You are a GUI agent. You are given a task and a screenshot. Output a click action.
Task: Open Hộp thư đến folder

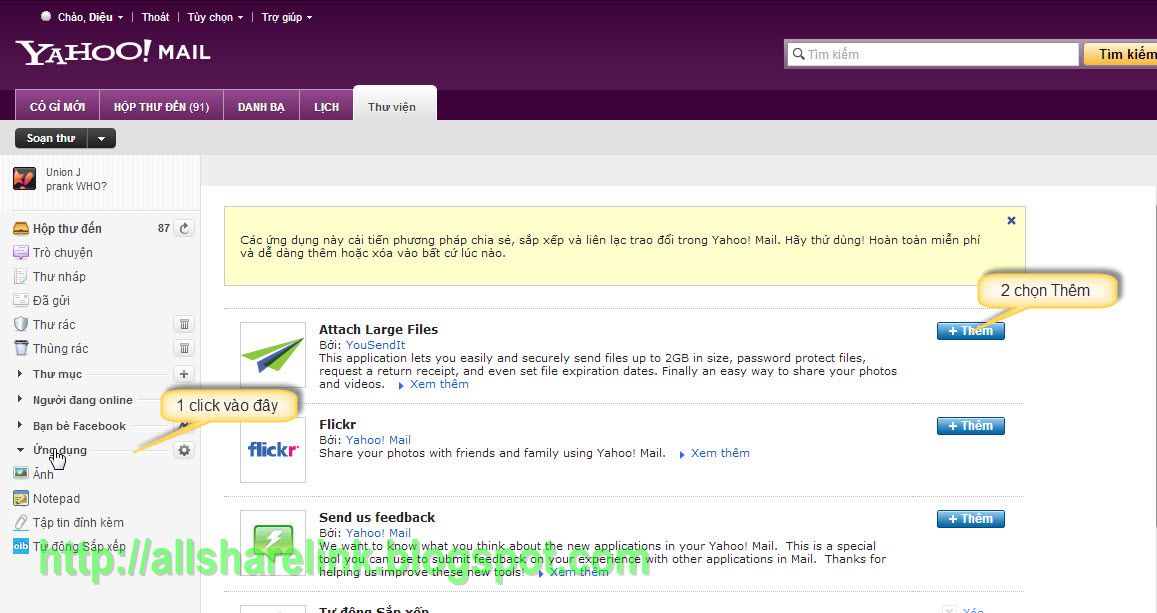click(x=67, y=229)
